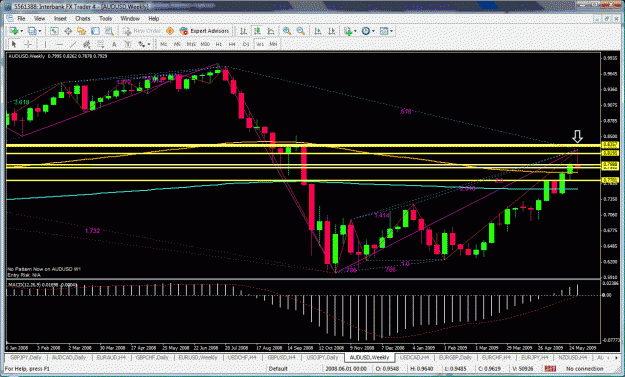Expand the Profiles dropdown arrow
This screenshot has height=377, width=625.
(39, 31)
